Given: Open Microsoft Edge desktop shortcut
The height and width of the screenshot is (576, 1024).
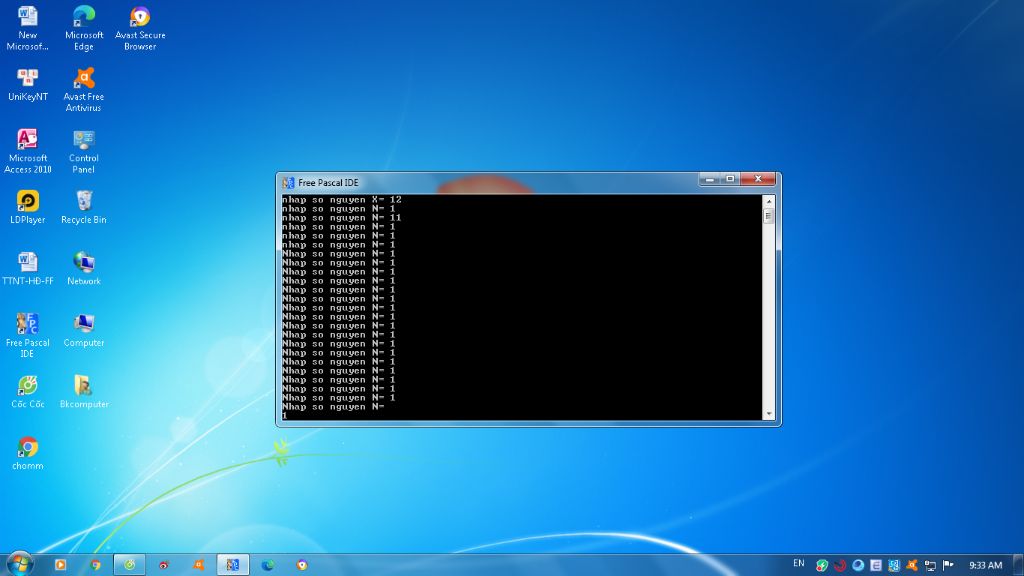Looking at the screenshot, I should pos(84,28).
